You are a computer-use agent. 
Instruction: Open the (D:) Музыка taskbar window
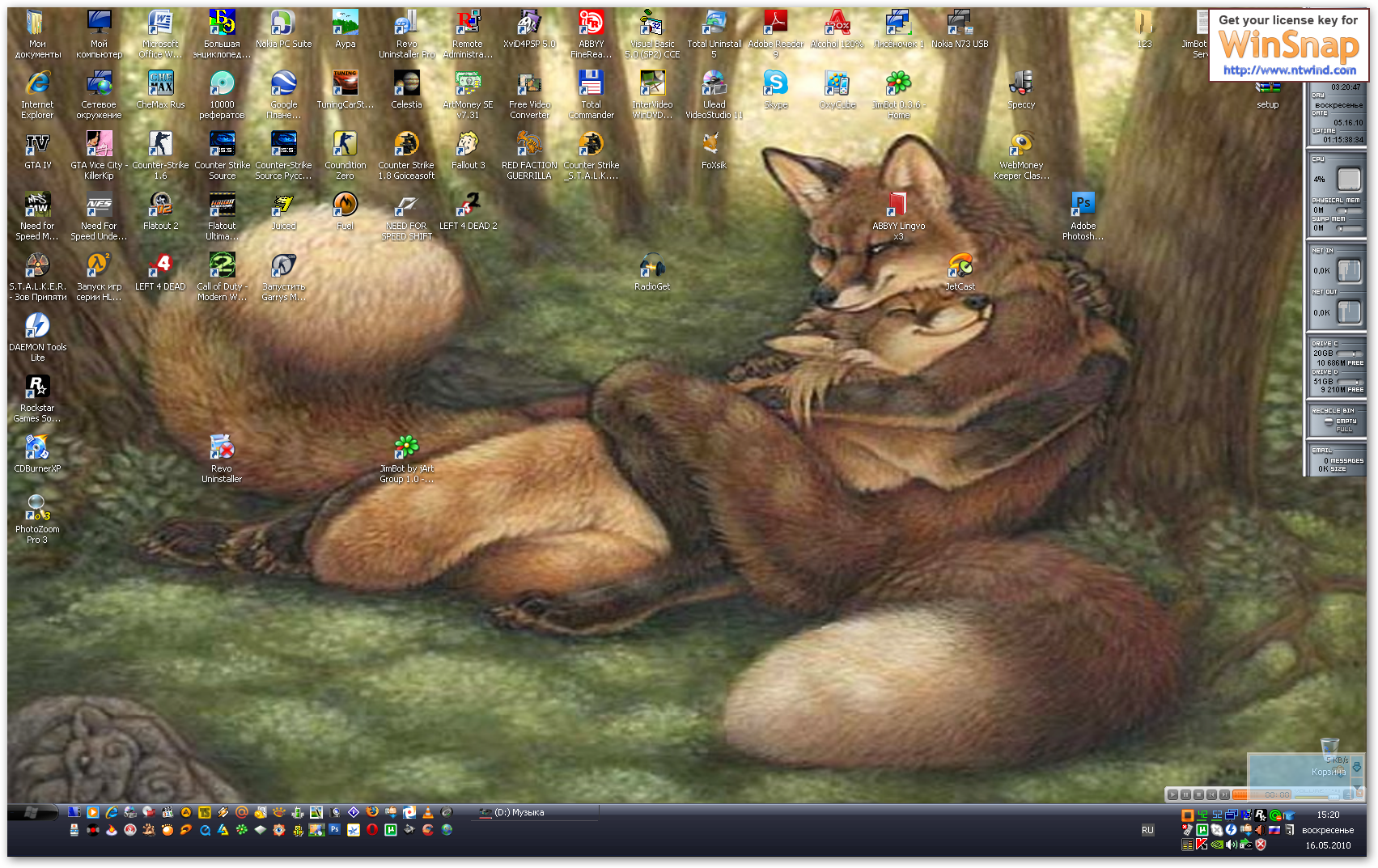[x=518, y=813]
